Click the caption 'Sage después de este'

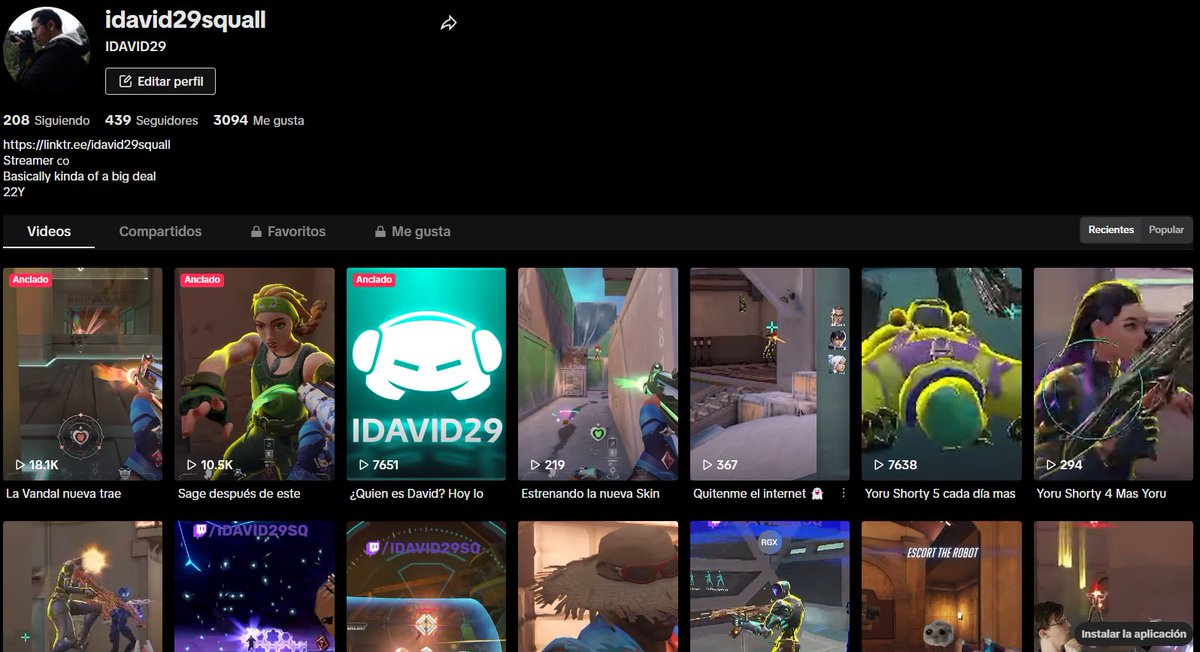tap(239, 494)
